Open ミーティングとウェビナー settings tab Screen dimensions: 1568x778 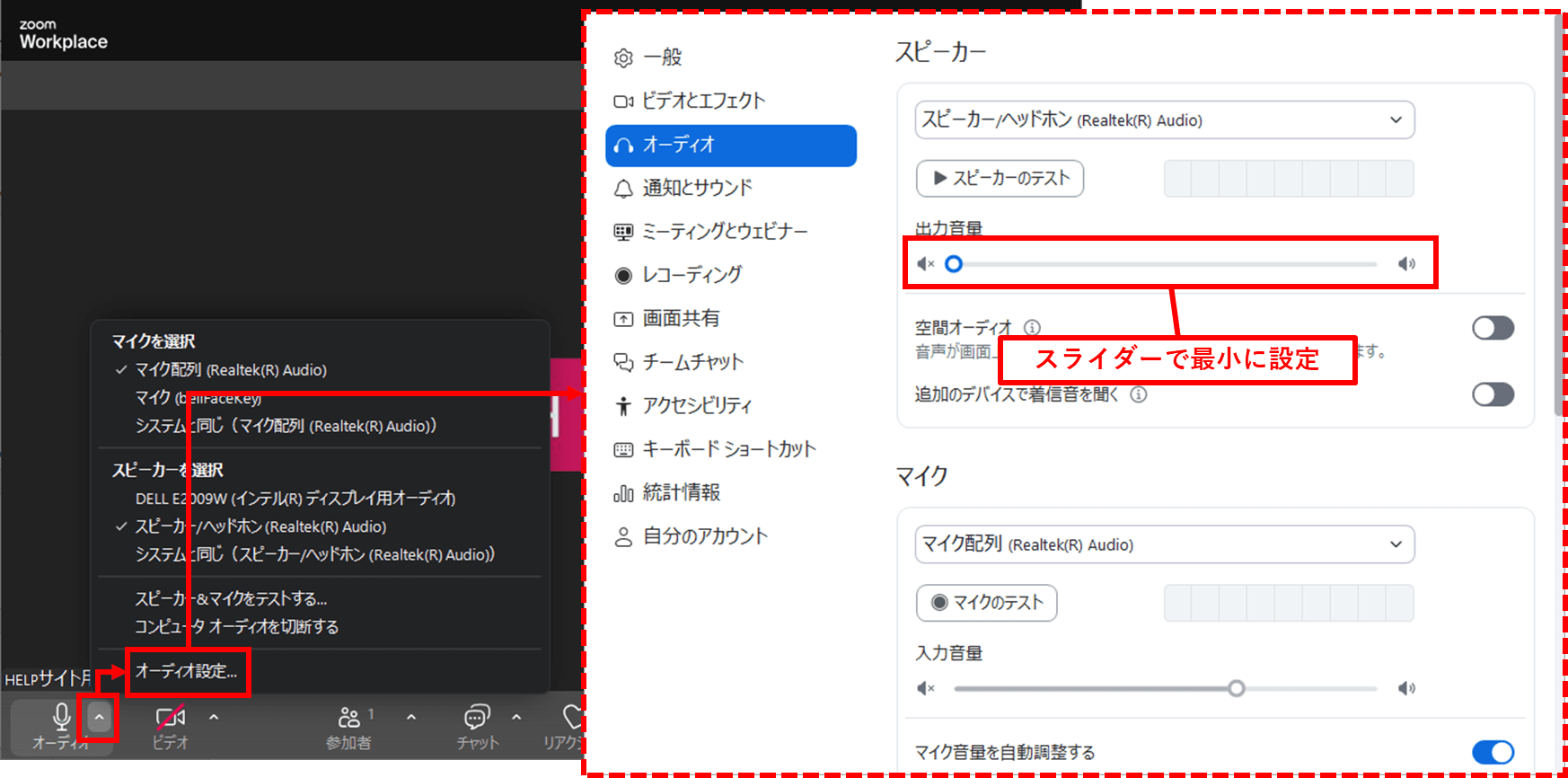(710, 232)
